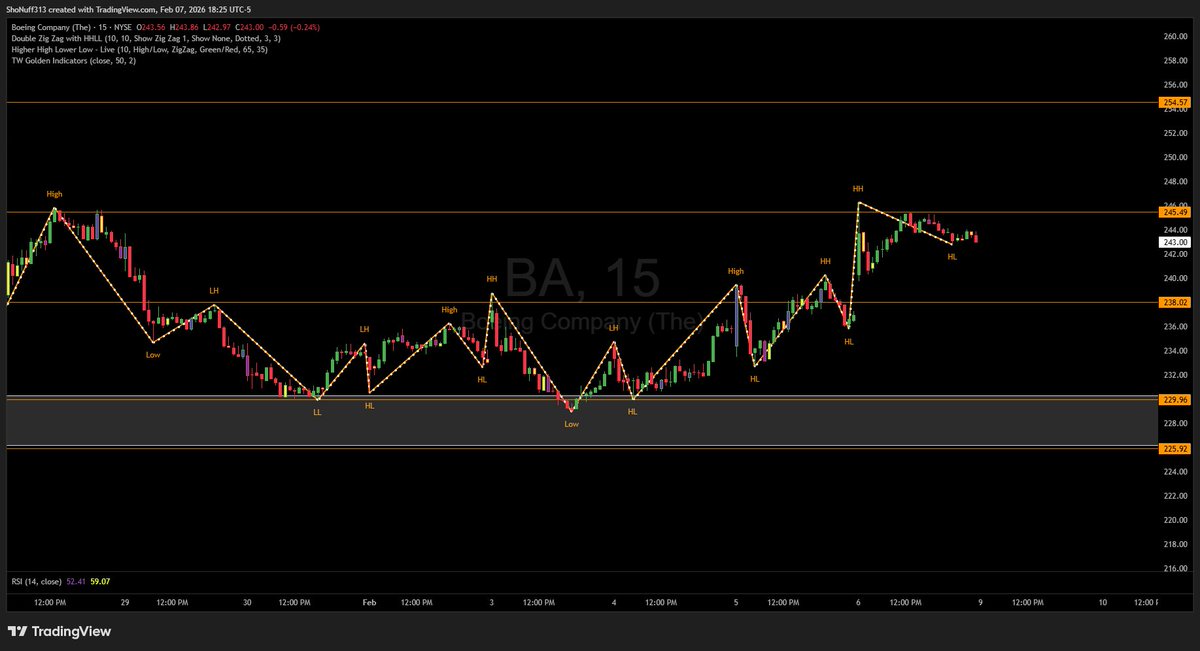Click the 256.00 price axis value
The image size is (1200, 651).
click(x=1175, y=84)
